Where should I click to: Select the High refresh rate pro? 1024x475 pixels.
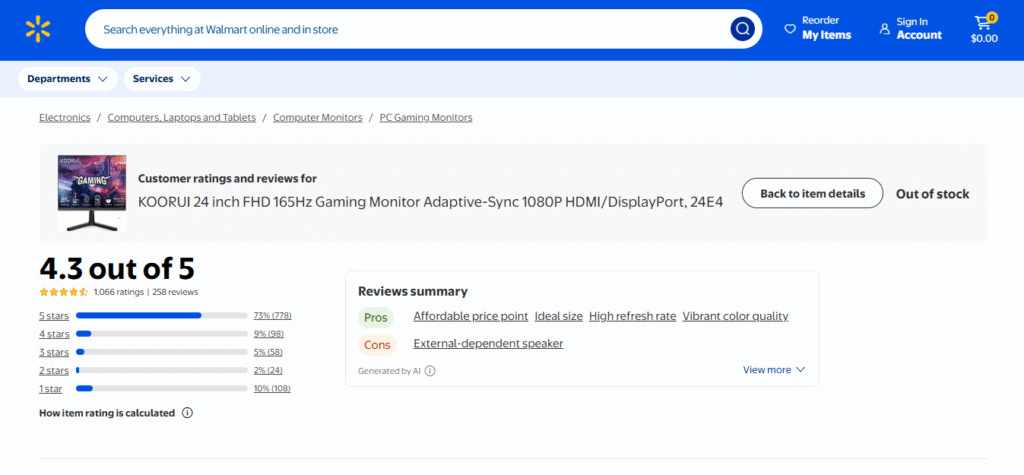[x=632, y=316]
